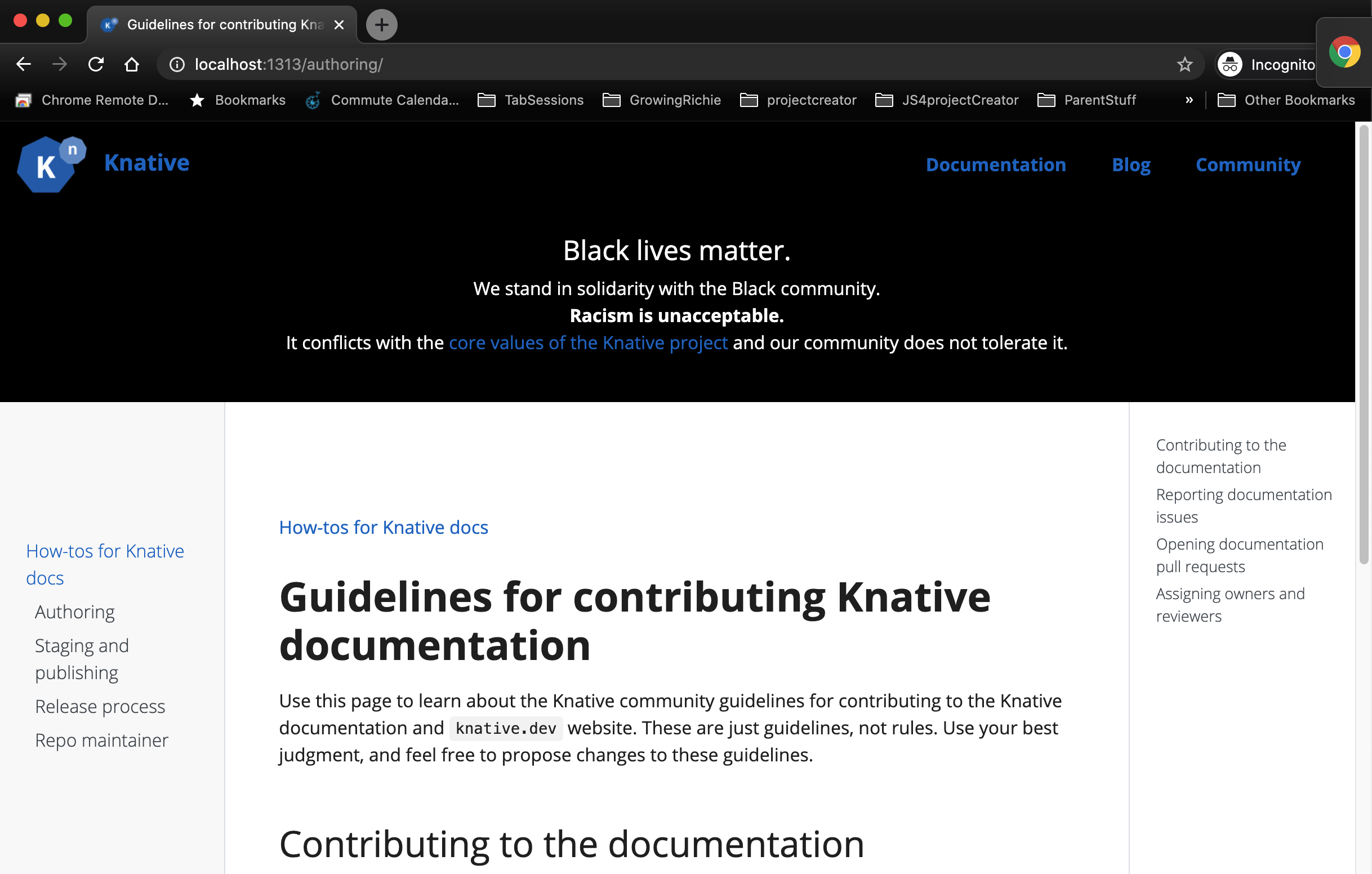Click the Knative hexagon logo
Screen dimensions: 1372x874
[51, 164]
